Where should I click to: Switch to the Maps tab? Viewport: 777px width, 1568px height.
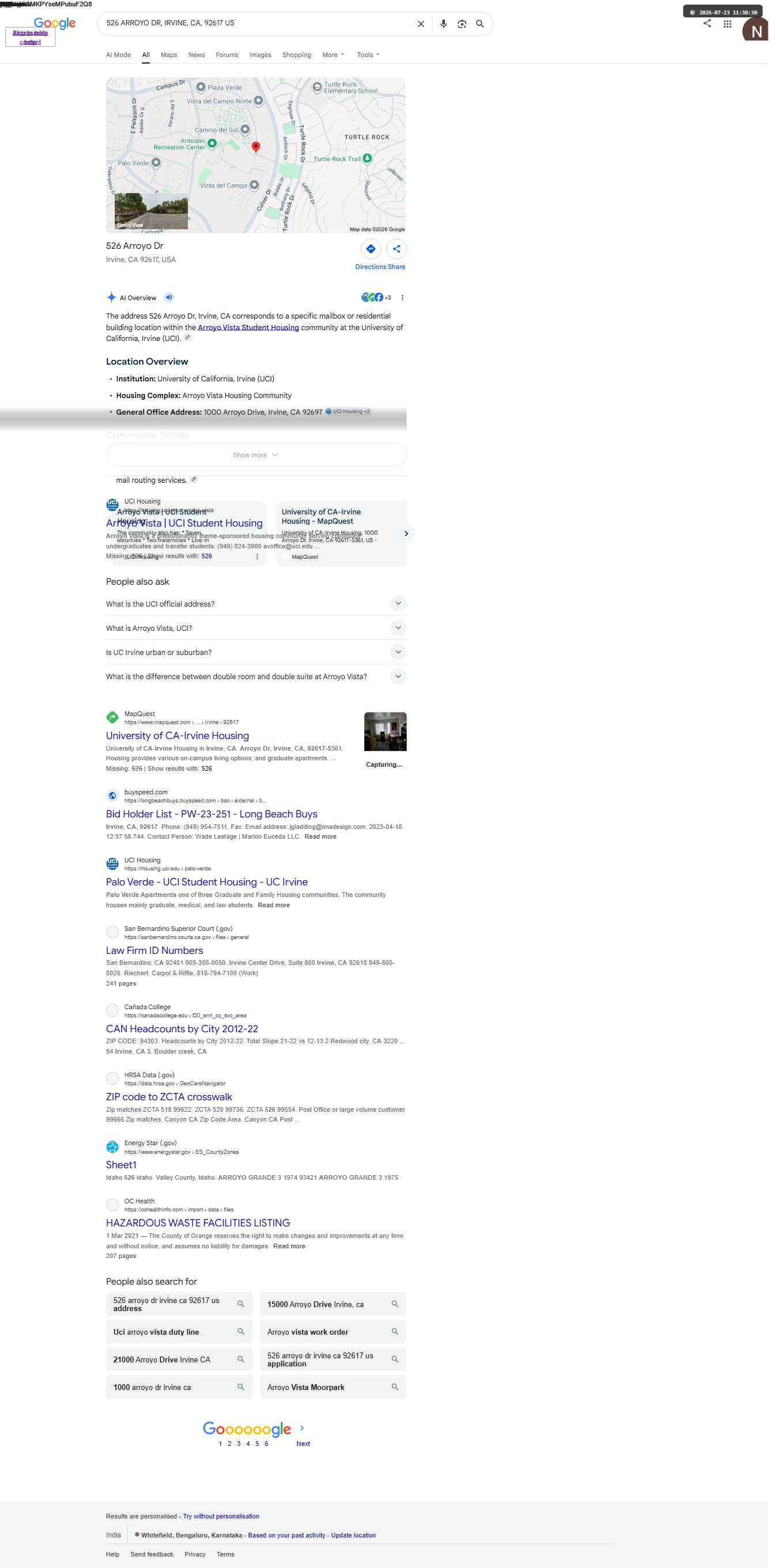coord(169,55)
